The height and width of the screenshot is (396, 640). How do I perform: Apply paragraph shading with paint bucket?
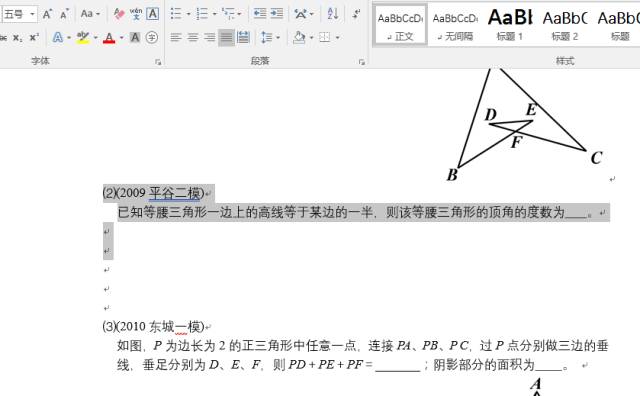(299, 38)
